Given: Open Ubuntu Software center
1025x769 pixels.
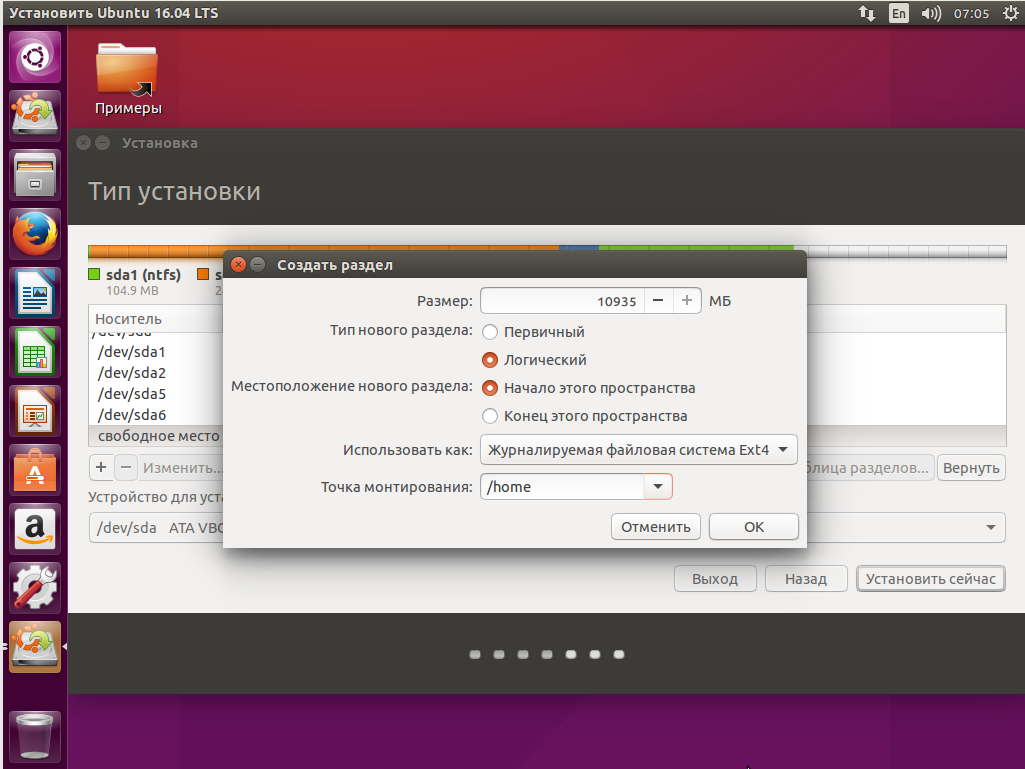Looking at the screenshot, I should (x=35, y=470).
